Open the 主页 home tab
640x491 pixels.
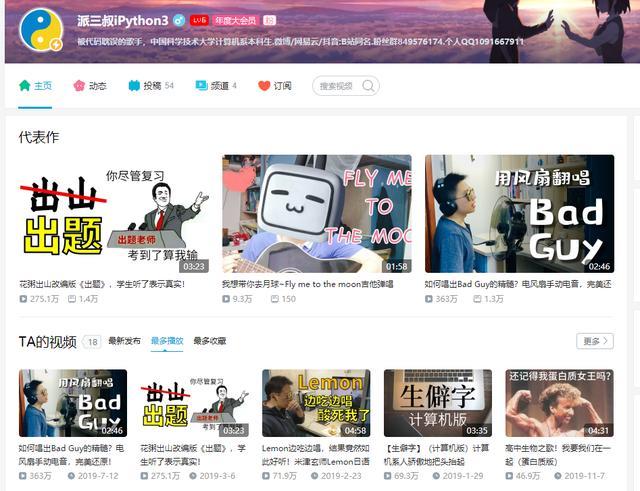coord(36,86)
